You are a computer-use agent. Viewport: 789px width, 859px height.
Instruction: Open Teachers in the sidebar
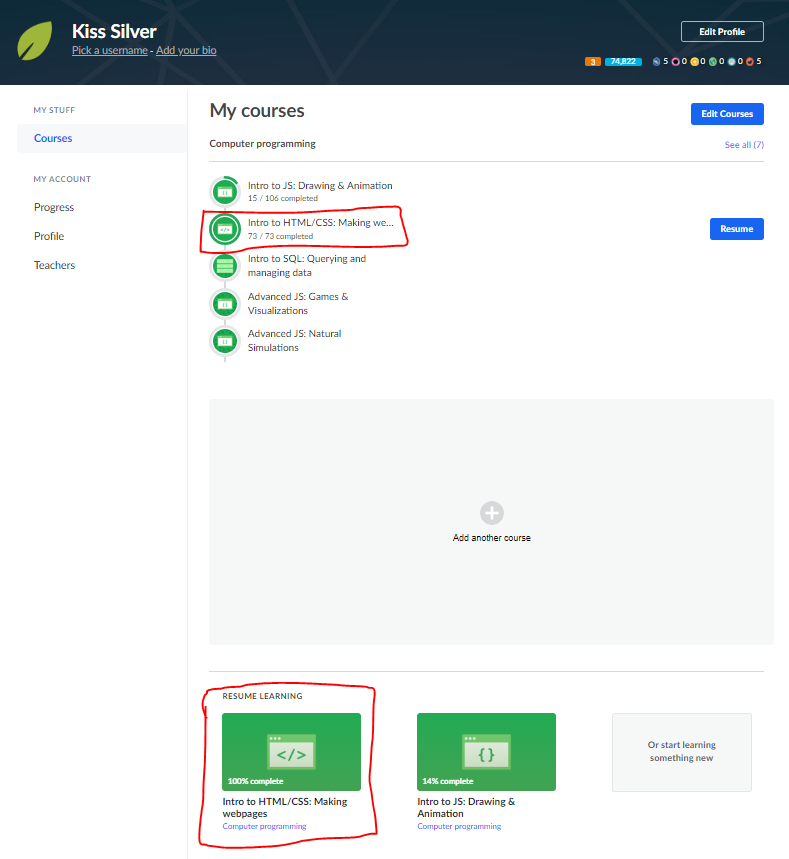coord(54,265)
